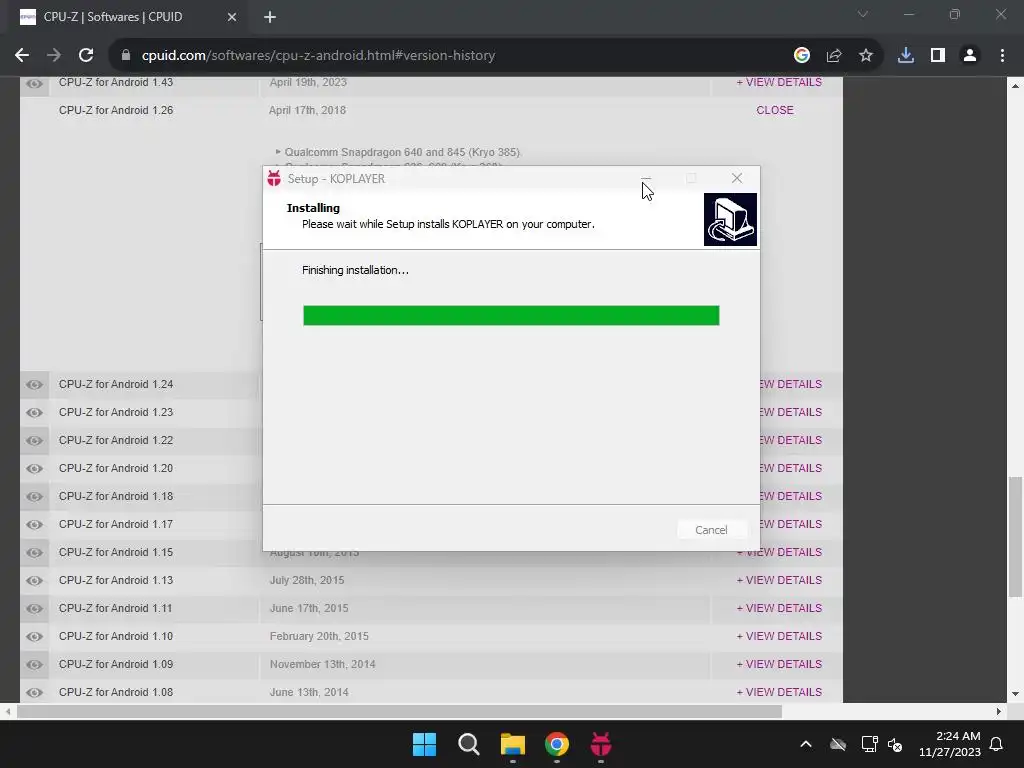Toggle eye icon for CPU-Z Android 1.18

(34, 497)
